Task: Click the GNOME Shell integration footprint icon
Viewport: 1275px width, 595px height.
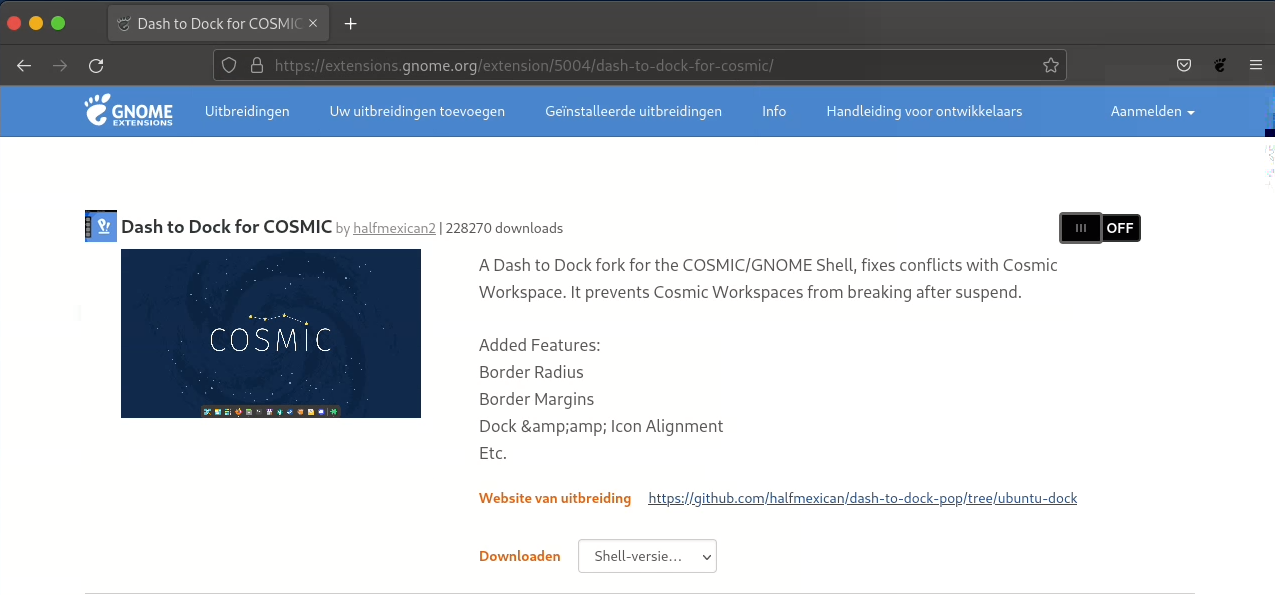Action: 1220,65
